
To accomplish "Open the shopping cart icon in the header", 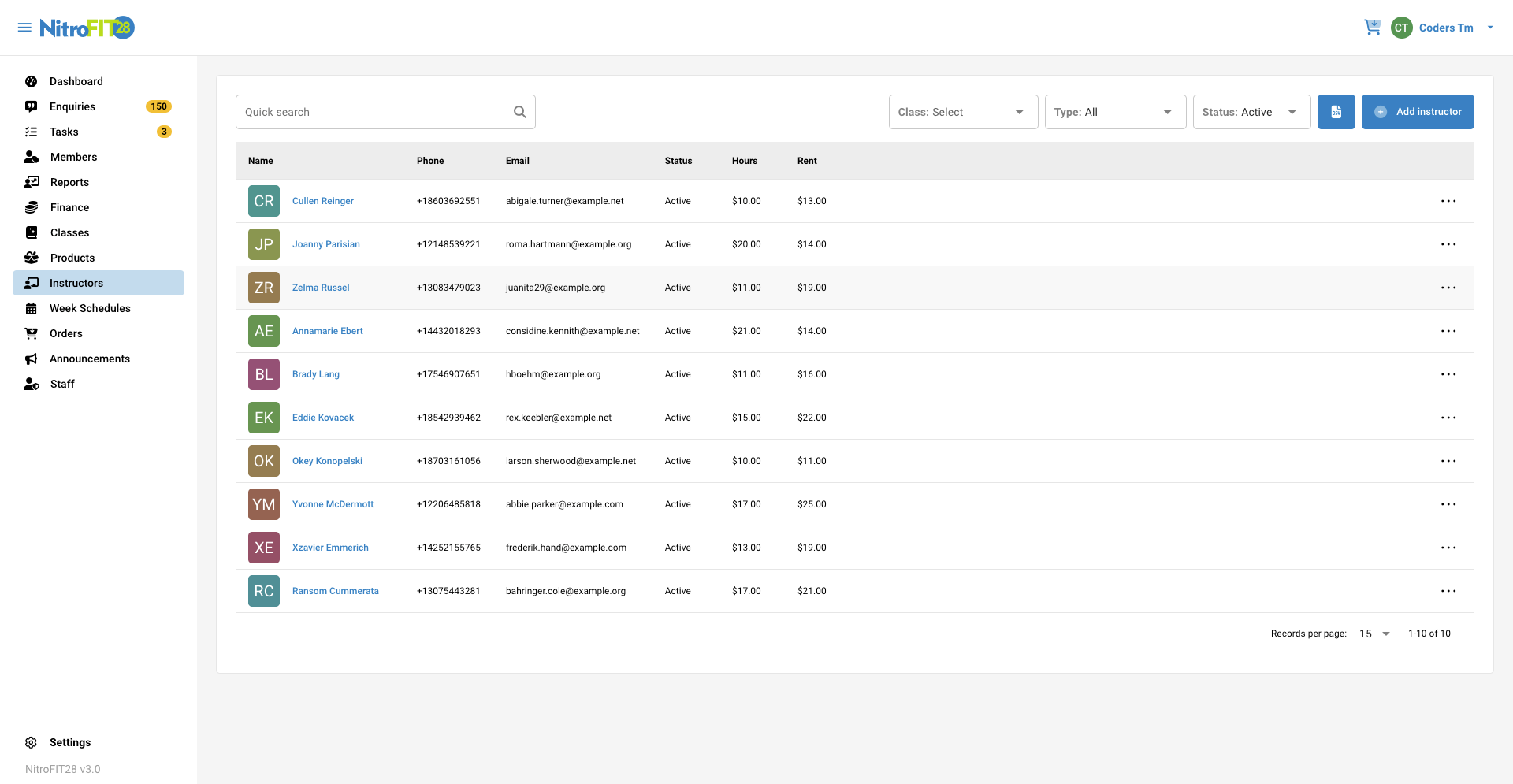I will (1373, 27).
